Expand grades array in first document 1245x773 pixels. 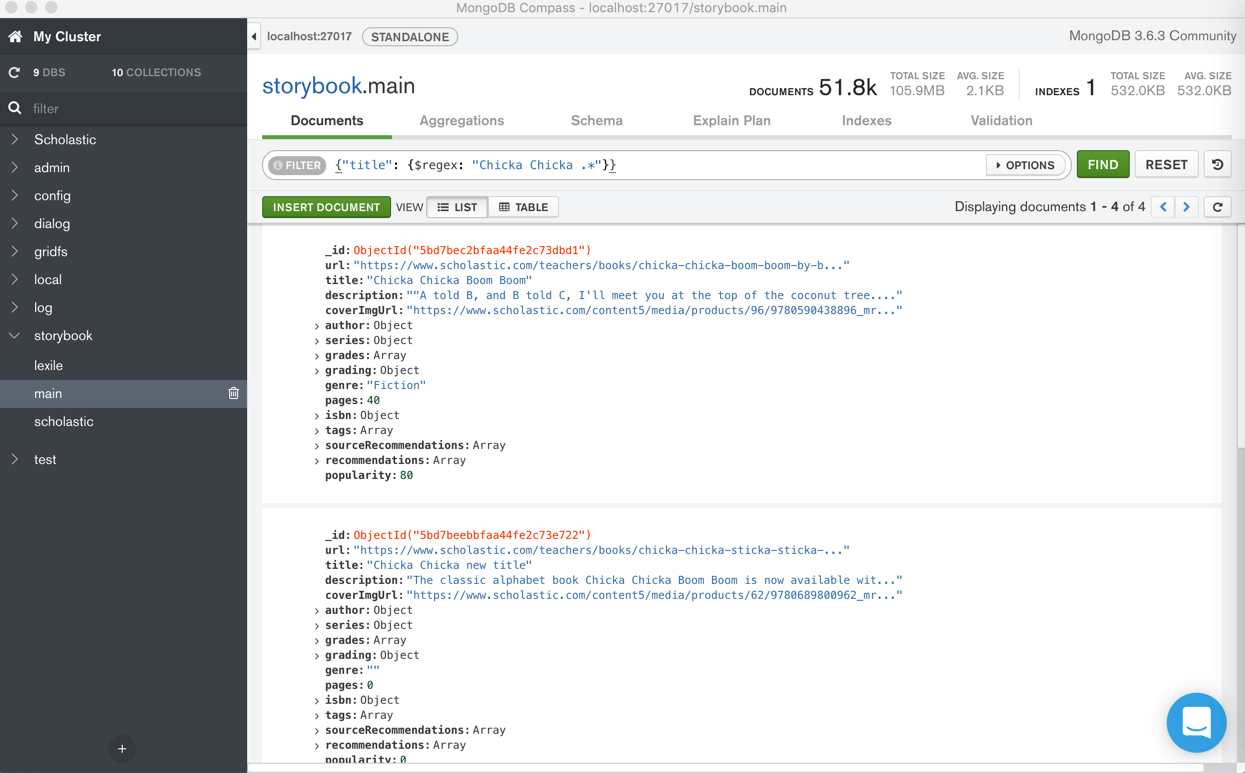coord(317,356)
